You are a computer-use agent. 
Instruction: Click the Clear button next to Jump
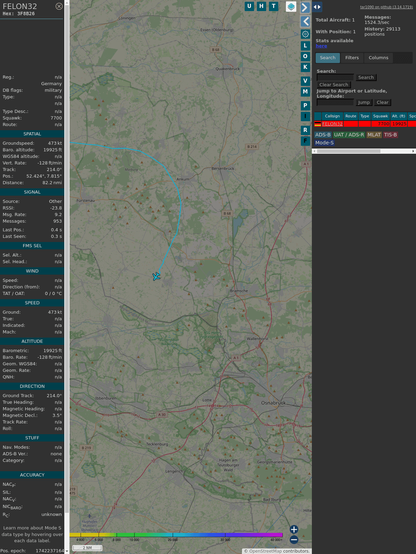[x=382, y=102]
